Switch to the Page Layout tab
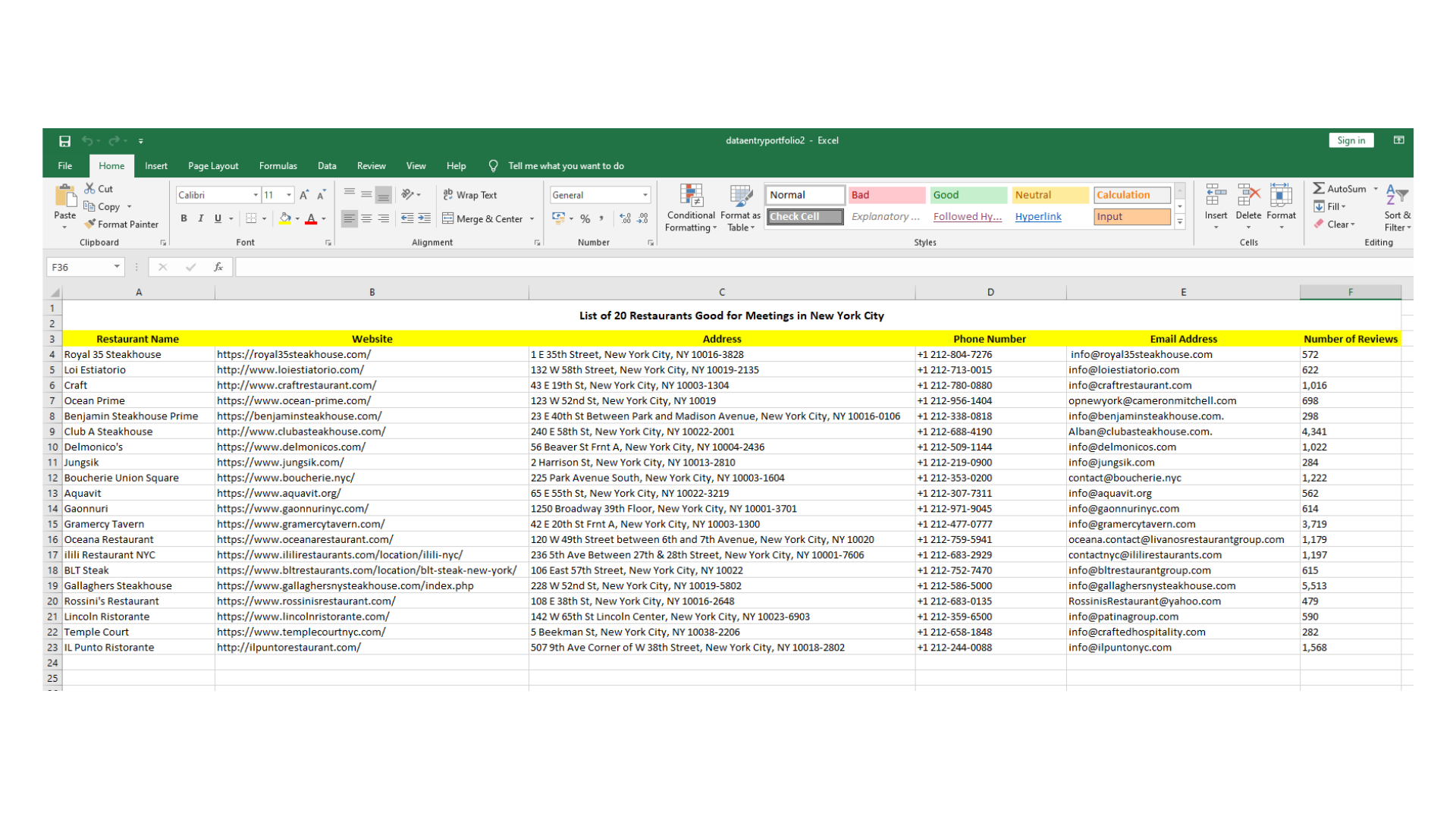Image resolution: width=1456 pixels, height=819 pixels. click(213, 166)
